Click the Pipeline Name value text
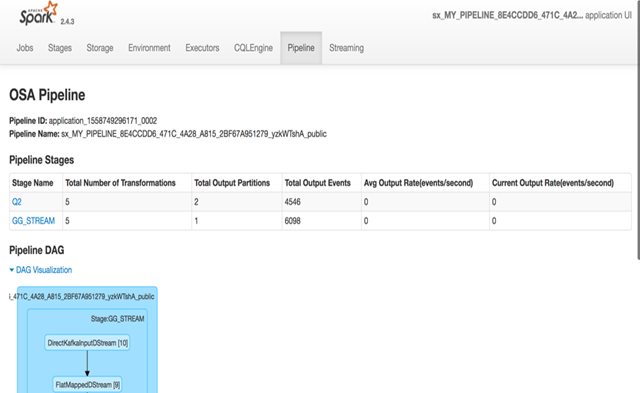The image size is (640, 393). coord(194,134)
